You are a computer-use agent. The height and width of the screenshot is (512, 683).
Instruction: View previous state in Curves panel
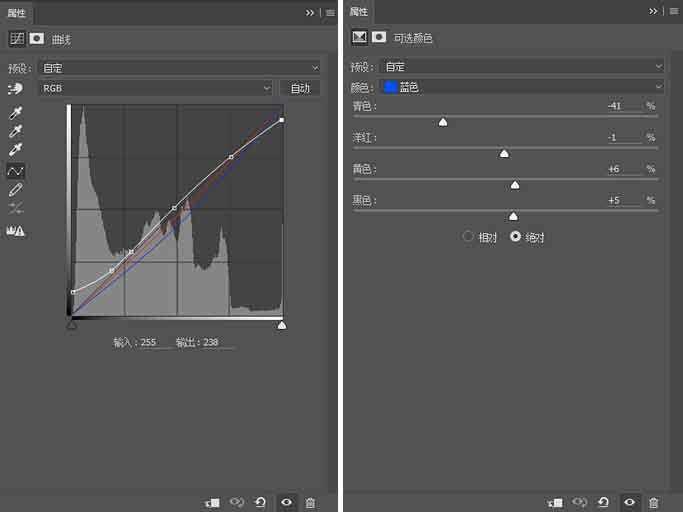tap(237, 502)
